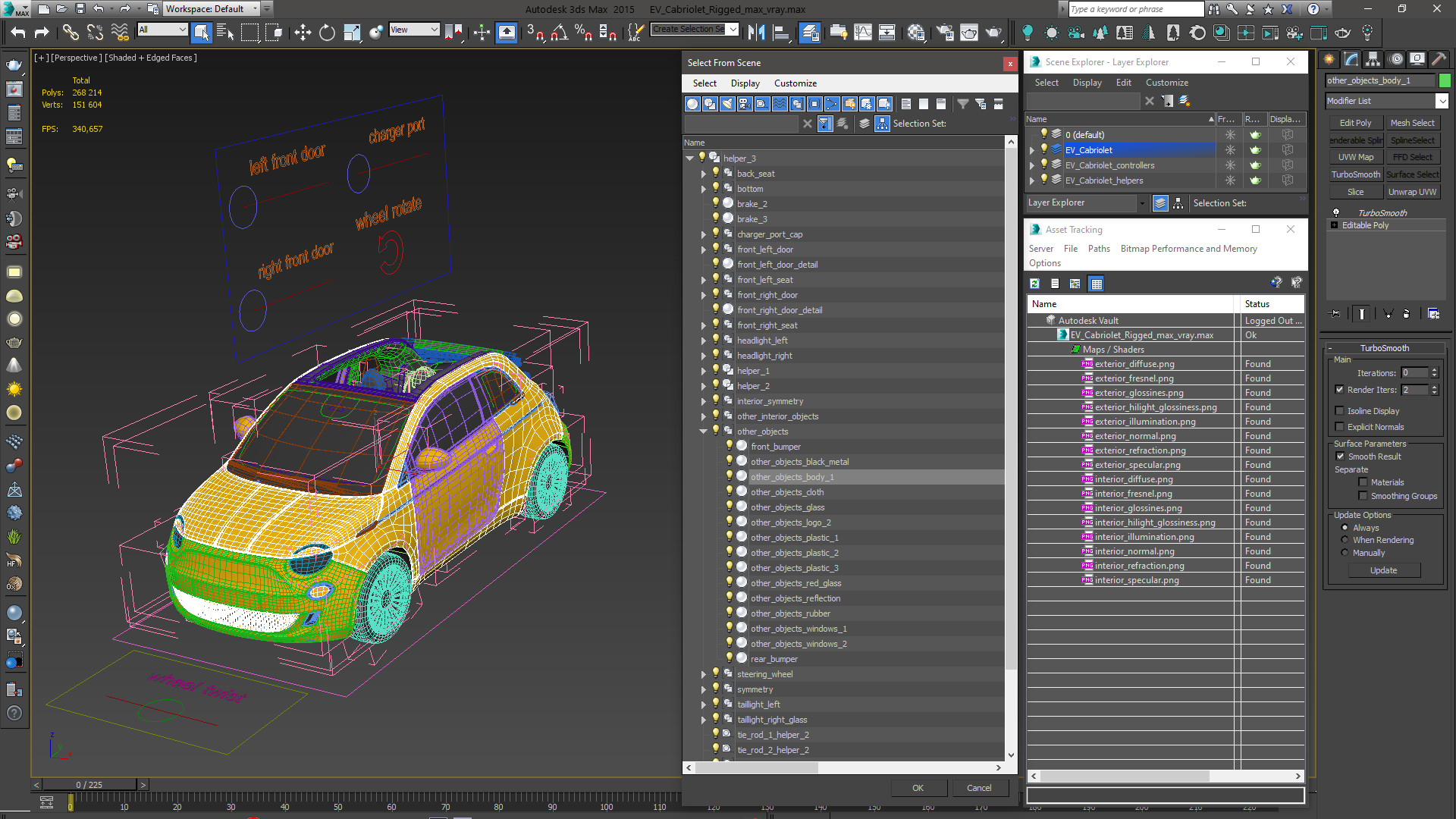This screenshot has width=1456, height=819.
Task: Select Manually update option
Action: click(1345, 553)
